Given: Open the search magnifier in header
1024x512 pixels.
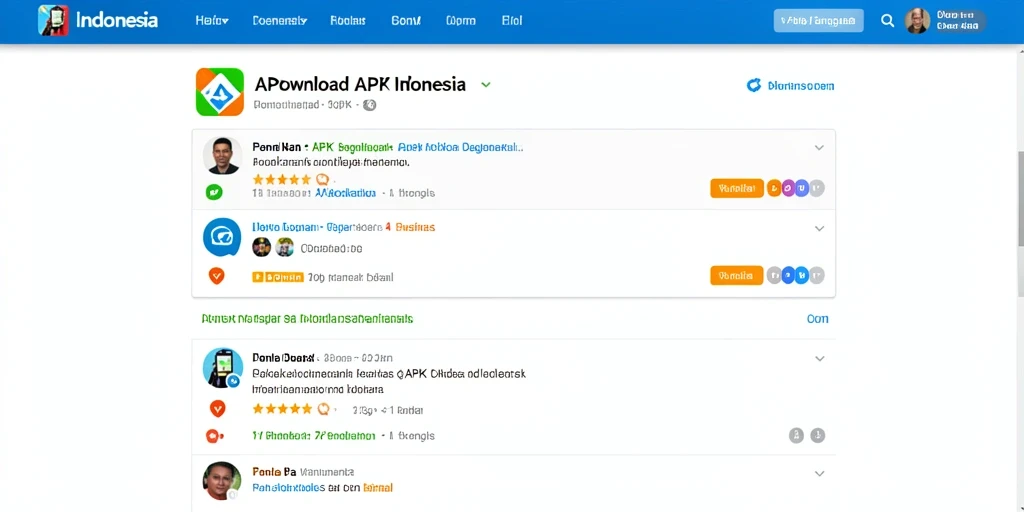Looking at the screenshot, I should tap(888, 20).
